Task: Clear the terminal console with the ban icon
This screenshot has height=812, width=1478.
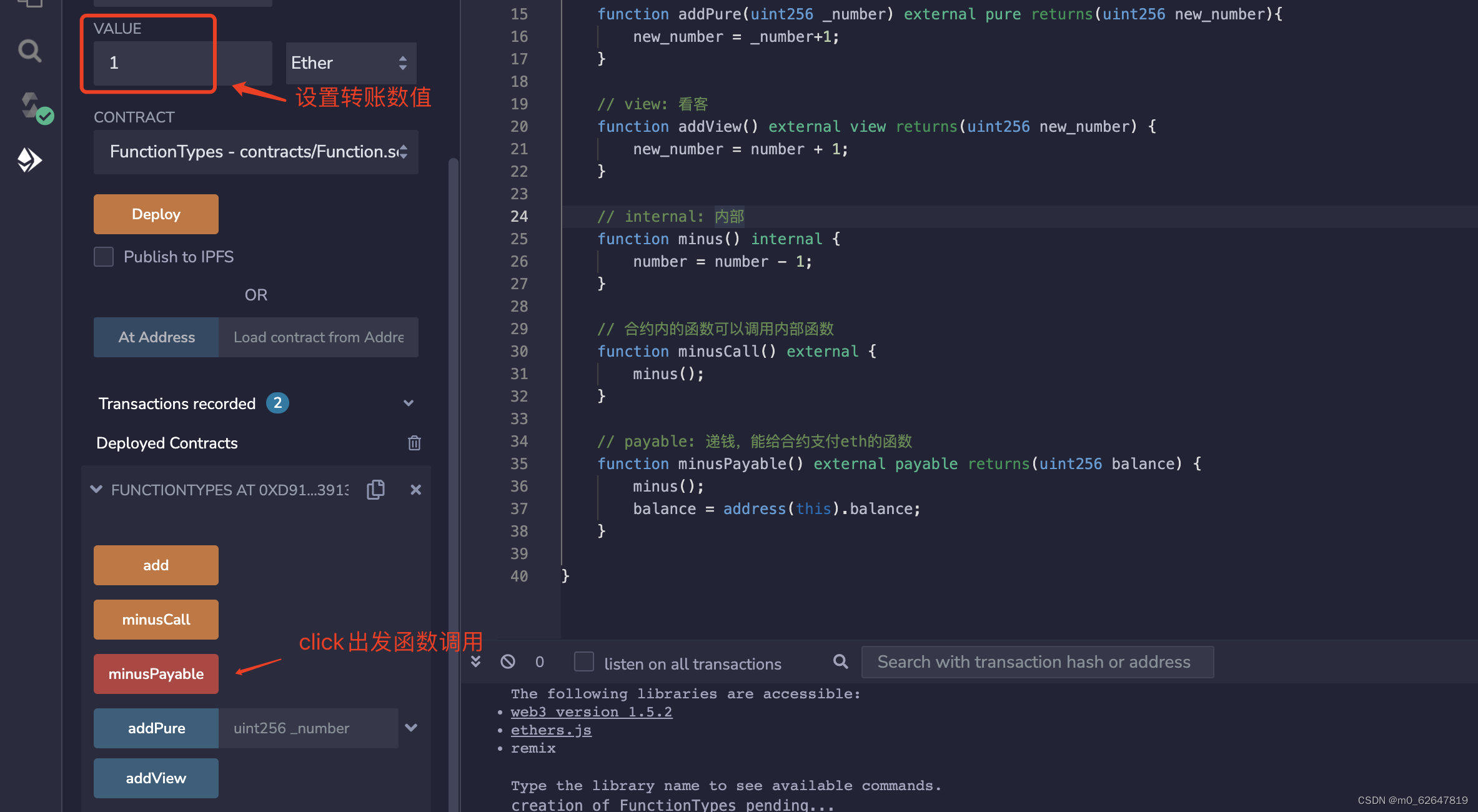Action: click(507, 661)
